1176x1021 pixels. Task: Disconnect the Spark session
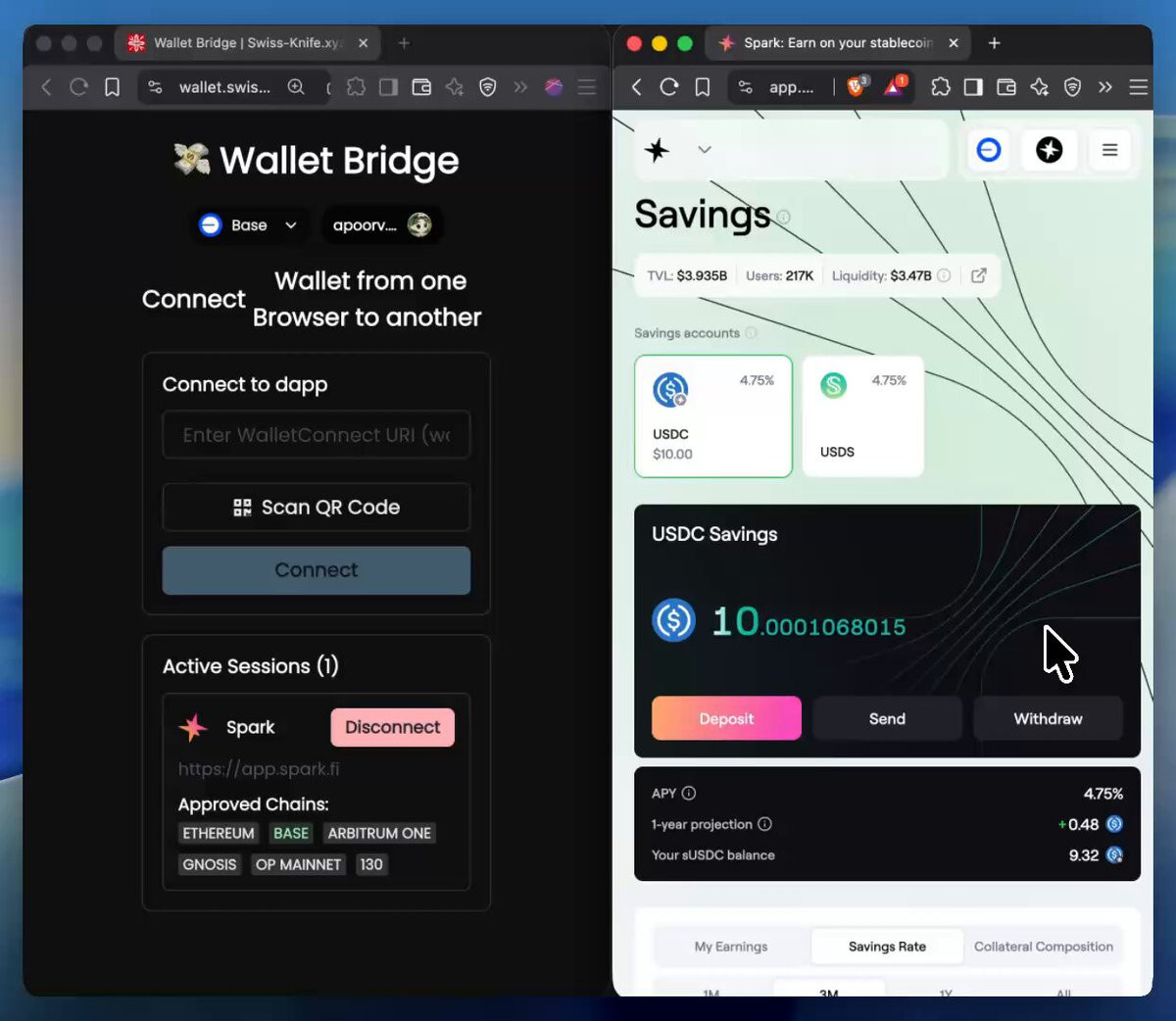393,727
